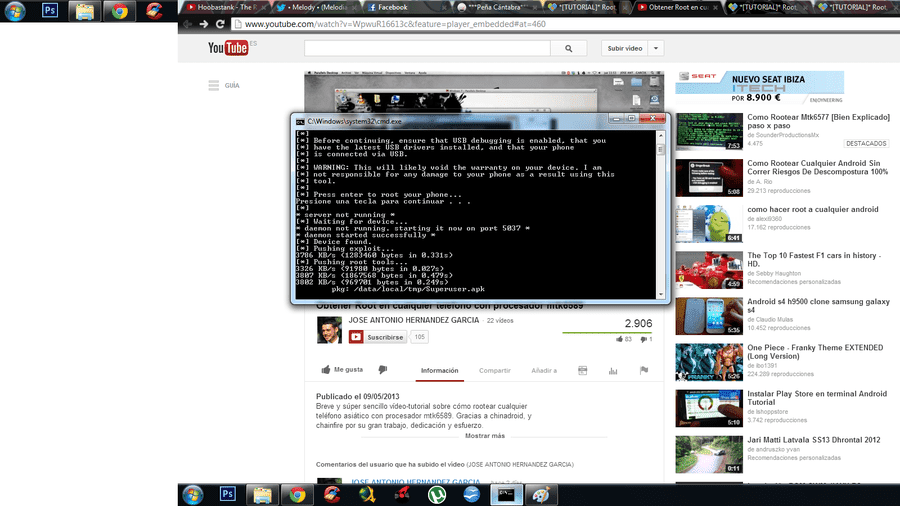Open the OpenOffice seagull icon
This screenshot has height=506, width=900.
(x=471, y=495)
